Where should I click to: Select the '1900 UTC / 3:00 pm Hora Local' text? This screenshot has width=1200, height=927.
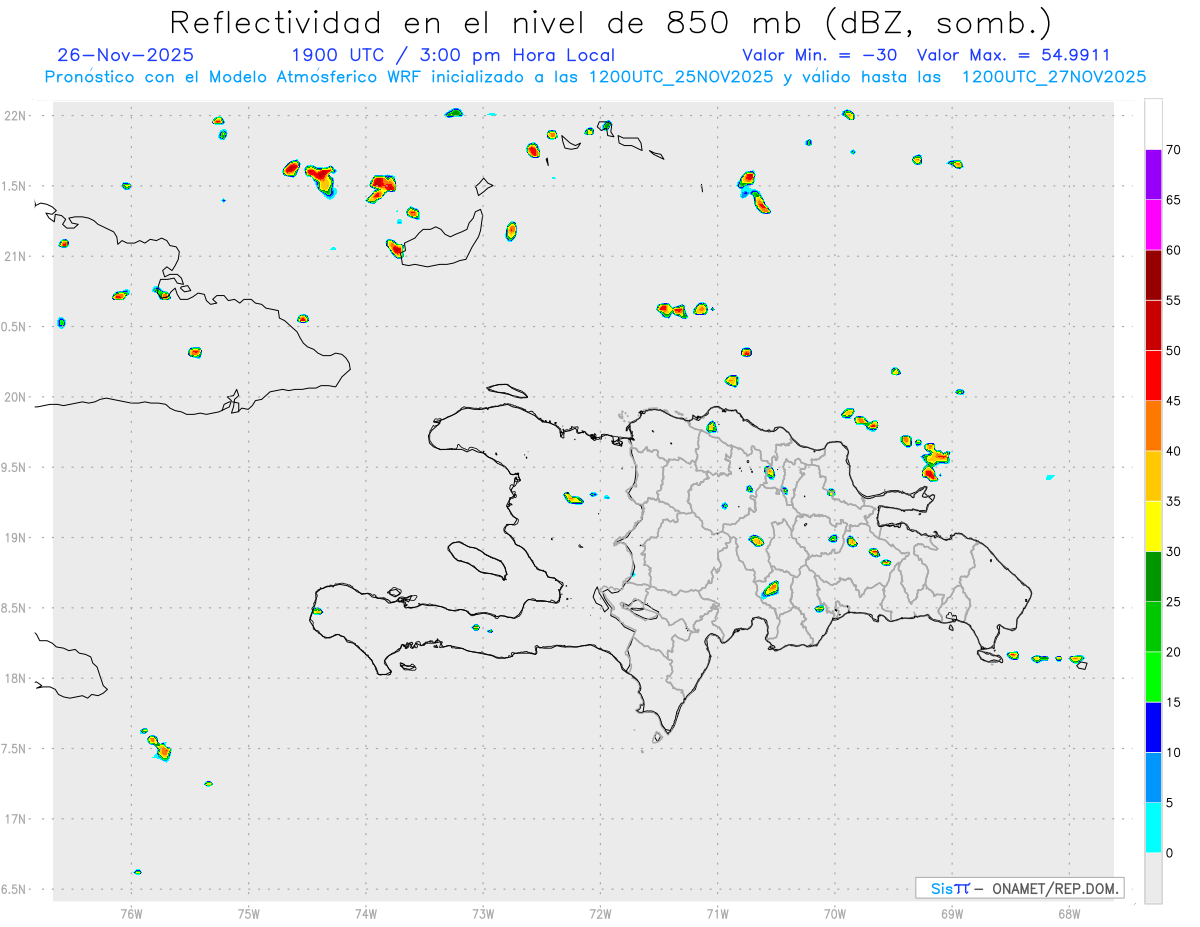coord(453,55)
